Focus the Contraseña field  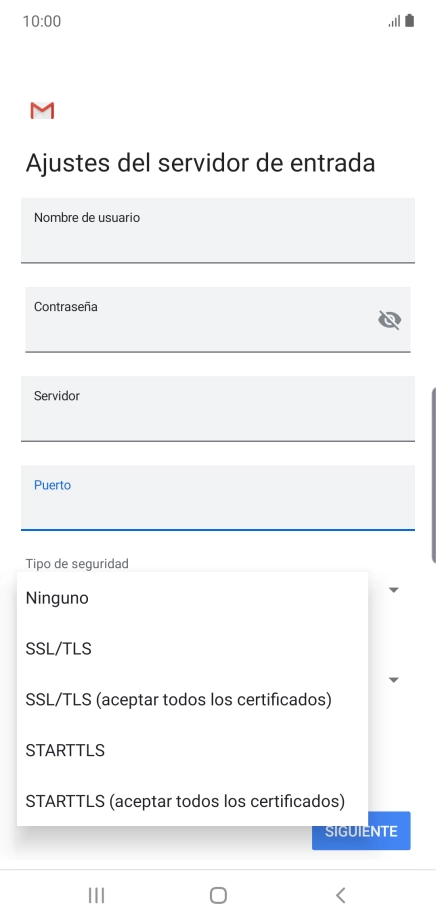(218, 320)
